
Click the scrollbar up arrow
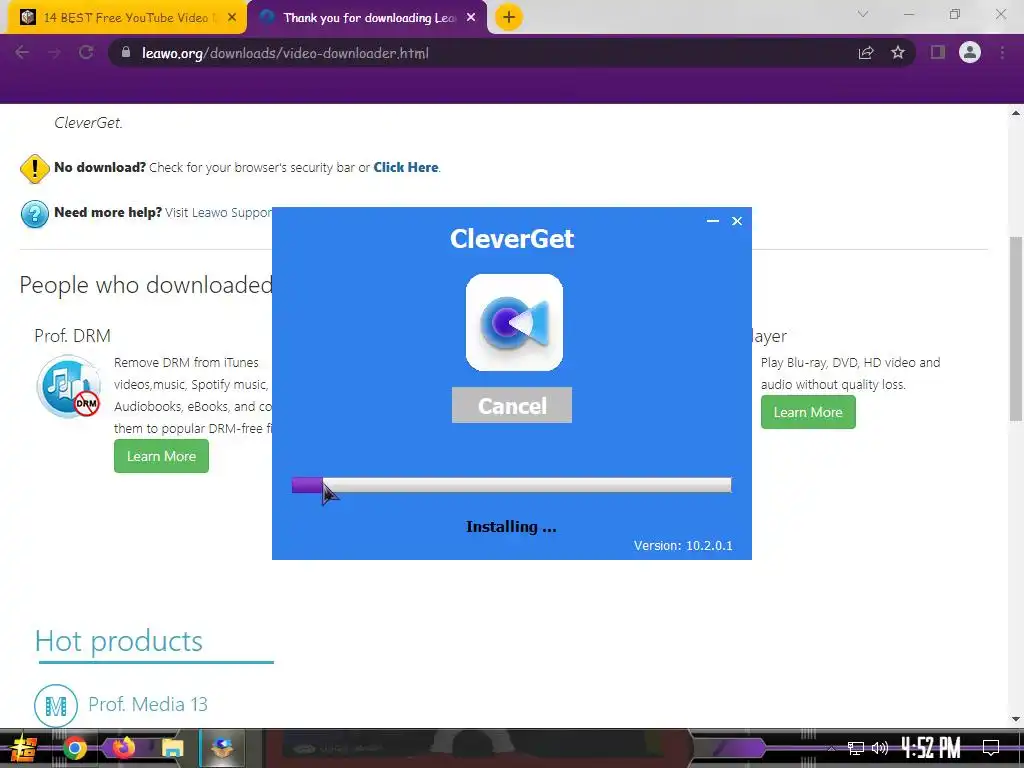point(1016,113)
